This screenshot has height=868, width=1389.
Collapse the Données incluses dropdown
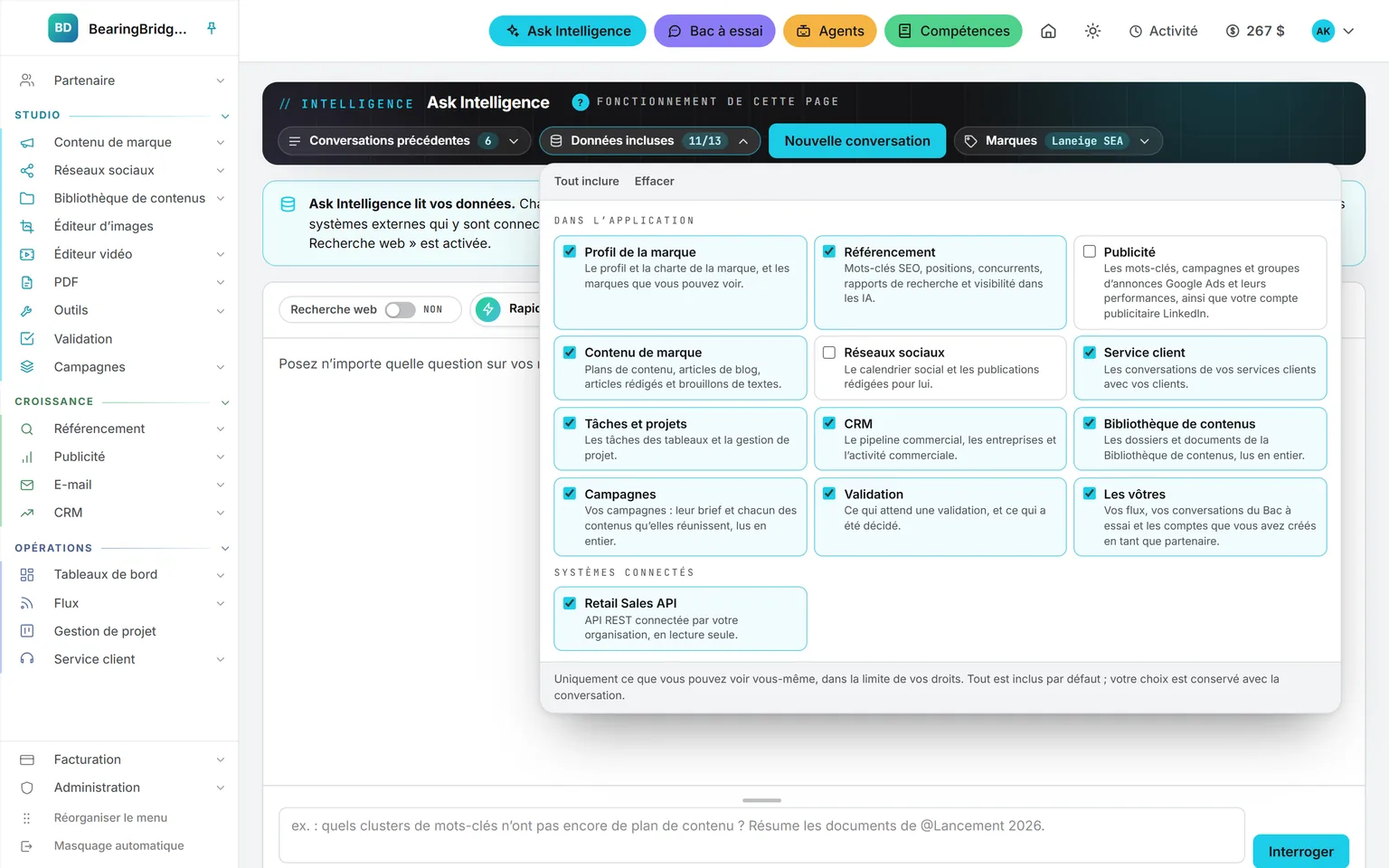click(649, 141)
